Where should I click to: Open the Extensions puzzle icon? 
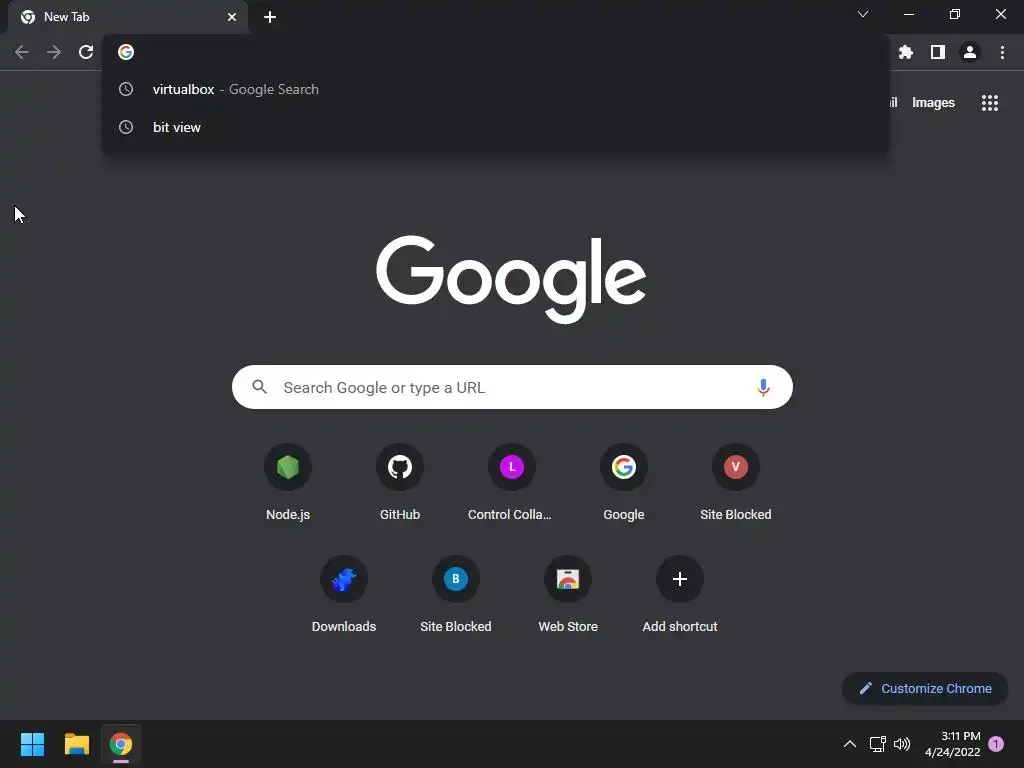pos(906,52)
